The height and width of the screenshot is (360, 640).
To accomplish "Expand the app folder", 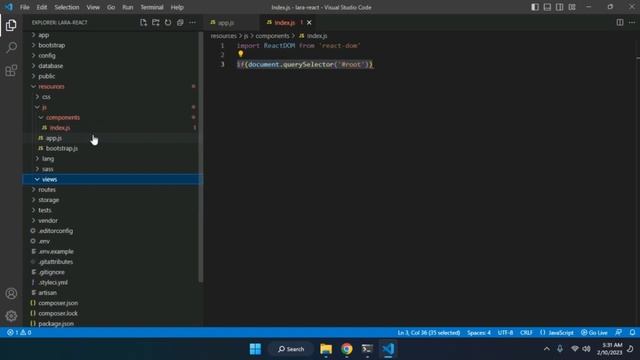I will [x=112, y=35].
